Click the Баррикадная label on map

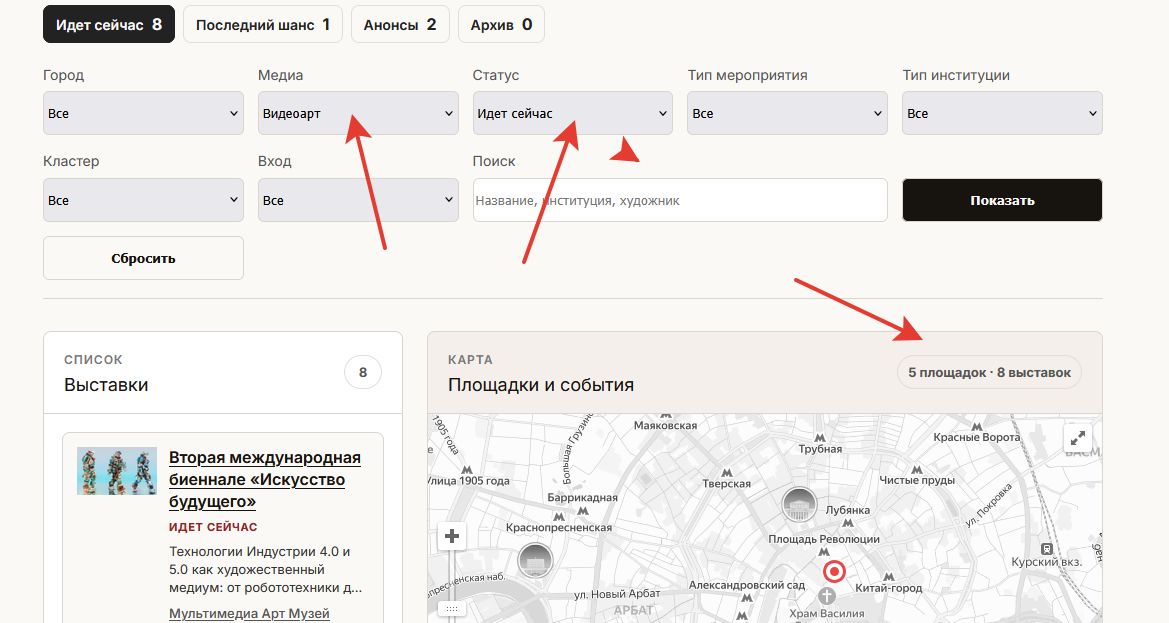(x=582, y=497)
